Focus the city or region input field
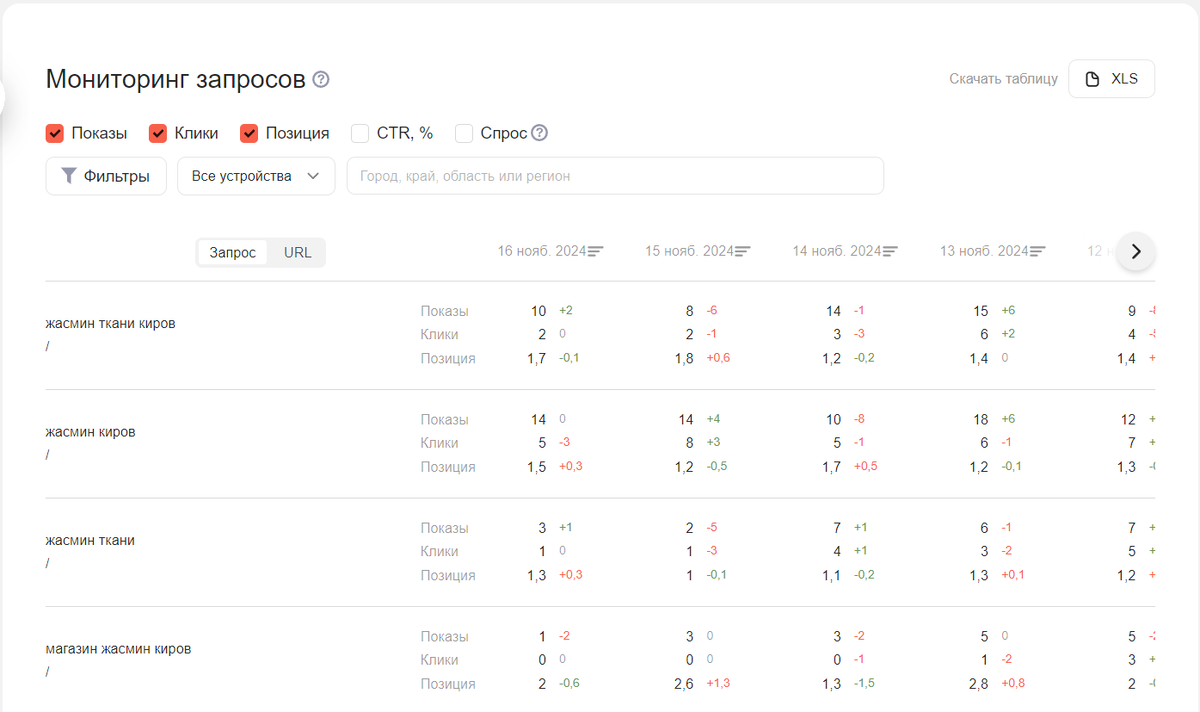This screenshot has height=712, width=1200. coord(615,176)
